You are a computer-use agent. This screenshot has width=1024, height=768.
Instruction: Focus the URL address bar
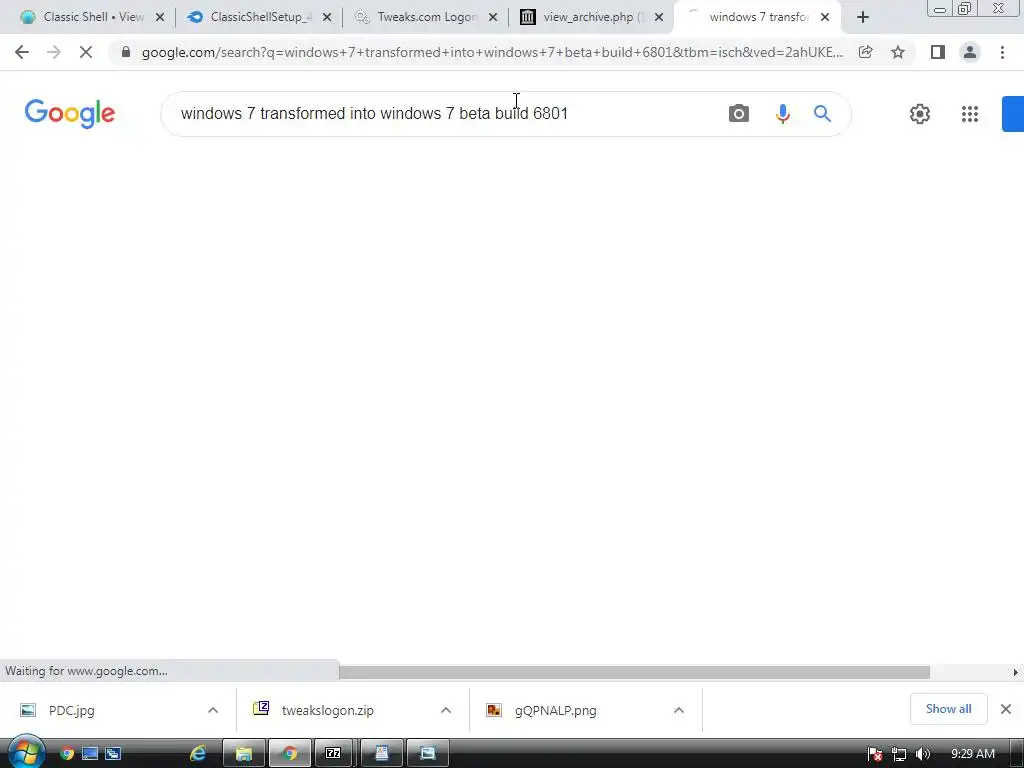[491, 52]
